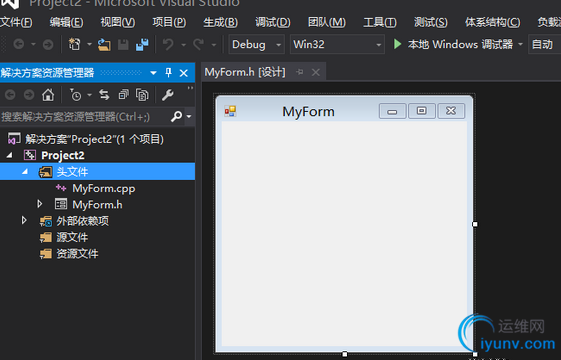Click the Navigate Forward toolbar arrow

click(48, 44)
